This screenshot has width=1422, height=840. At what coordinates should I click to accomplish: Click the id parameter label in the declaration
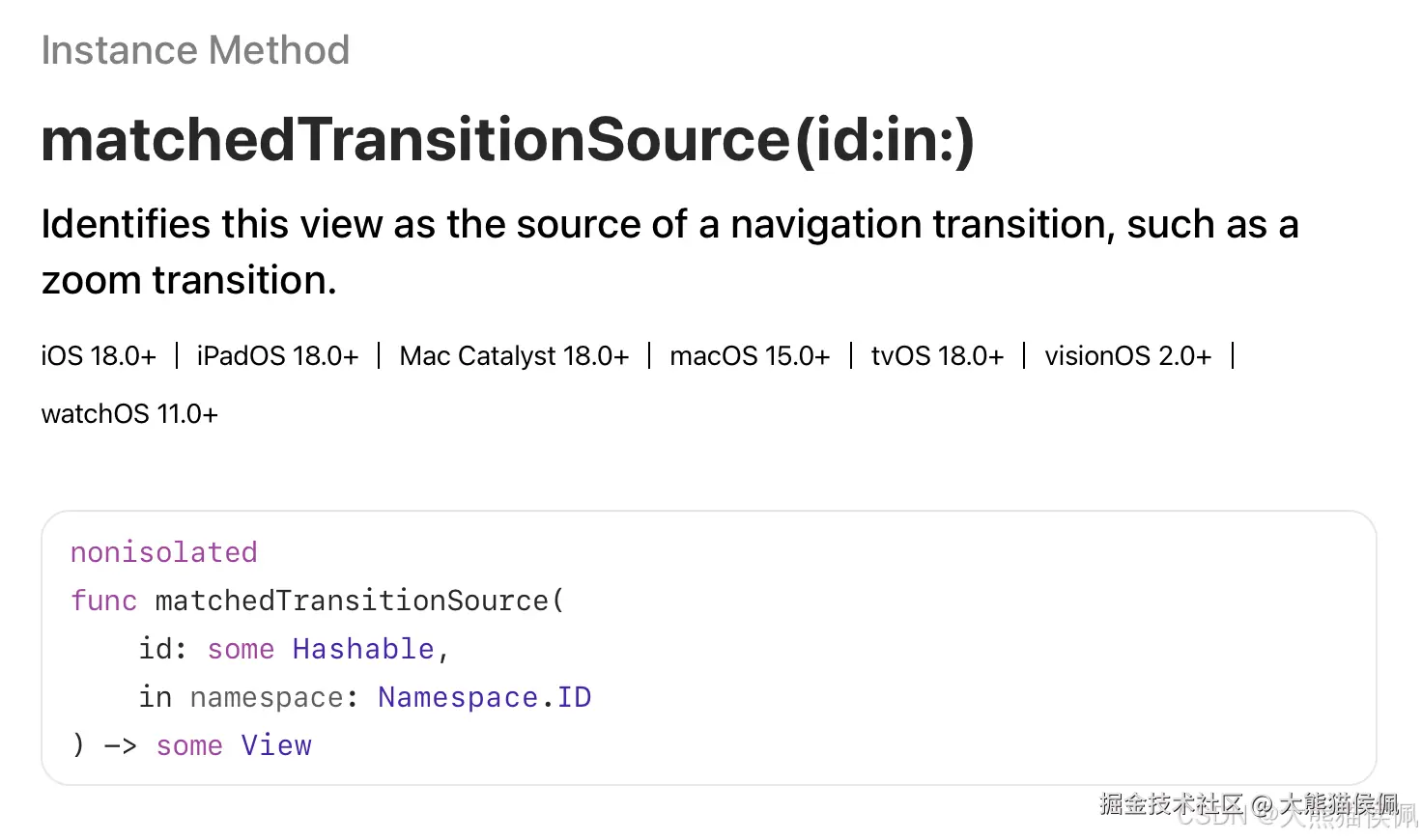point(155,649)
